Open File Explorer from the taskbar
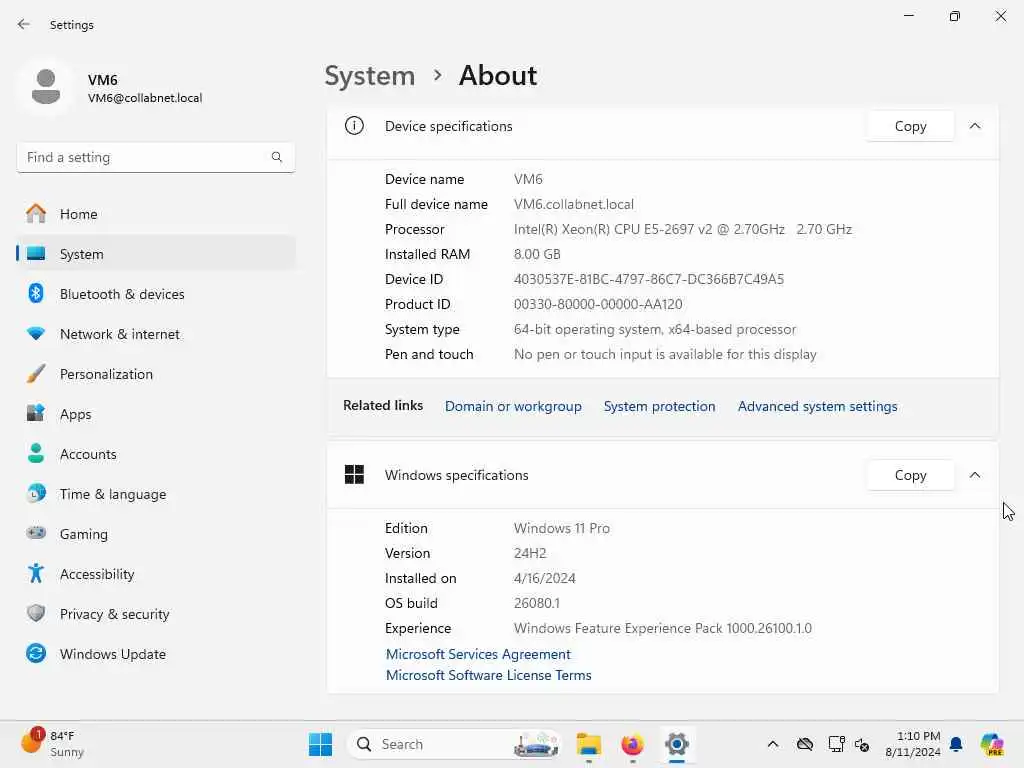This screenshot has width=1024, height=768. click(x=588, y=744)
